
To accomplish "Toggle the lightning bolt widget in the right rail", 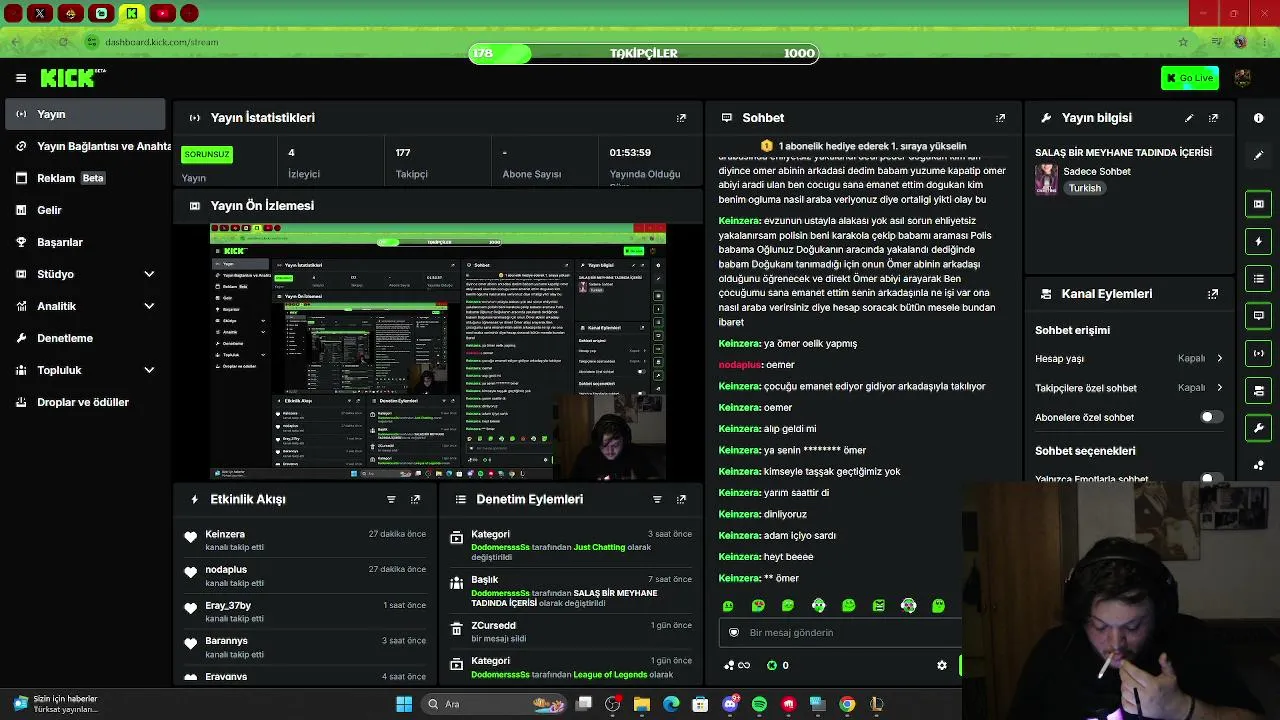I will (x=1258, y=241).
